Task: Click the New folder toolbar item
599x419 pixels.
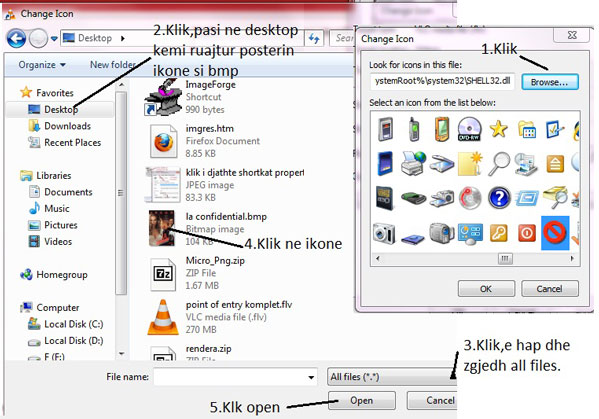Action: click(112, 65)
